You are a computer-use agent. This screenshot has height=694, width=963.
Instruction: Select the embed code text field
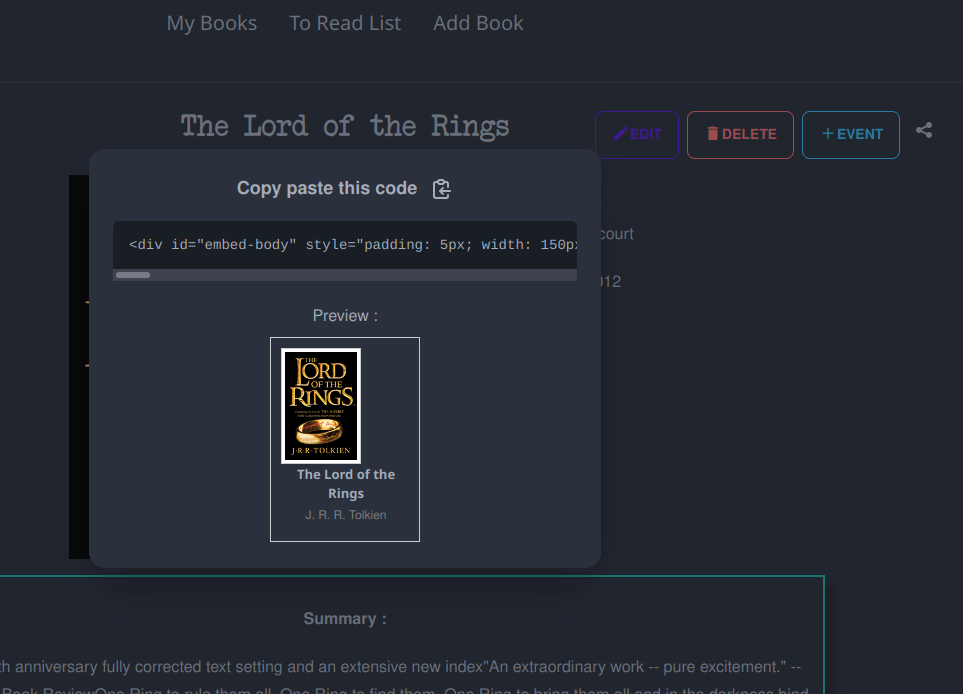345,245
